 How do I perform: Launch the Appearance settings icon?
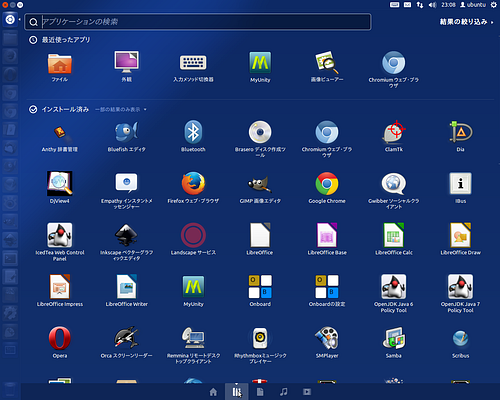126,62
